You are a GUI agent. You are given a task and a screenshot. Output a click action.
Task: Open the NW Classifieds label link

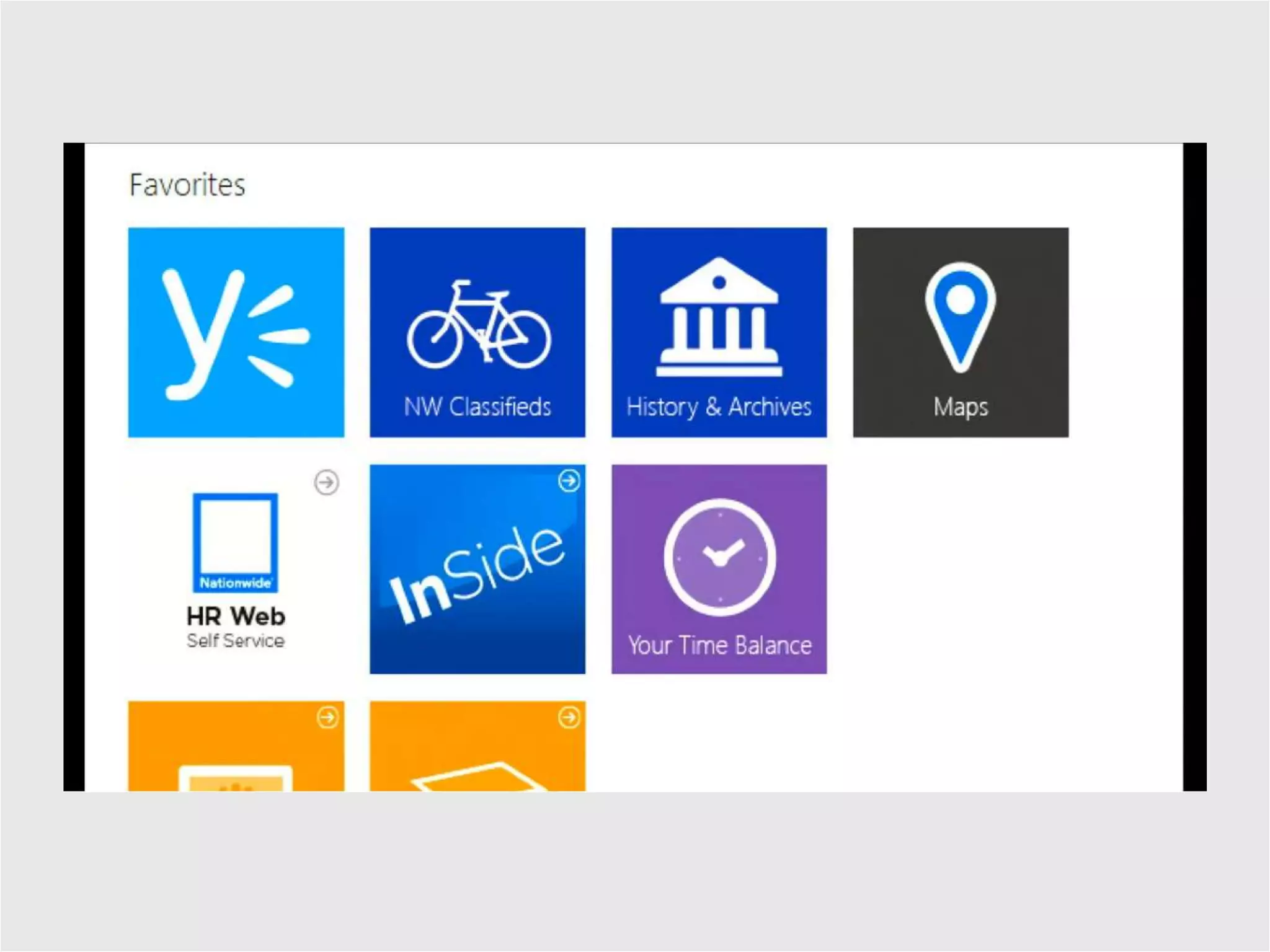(x=477, y=407)
